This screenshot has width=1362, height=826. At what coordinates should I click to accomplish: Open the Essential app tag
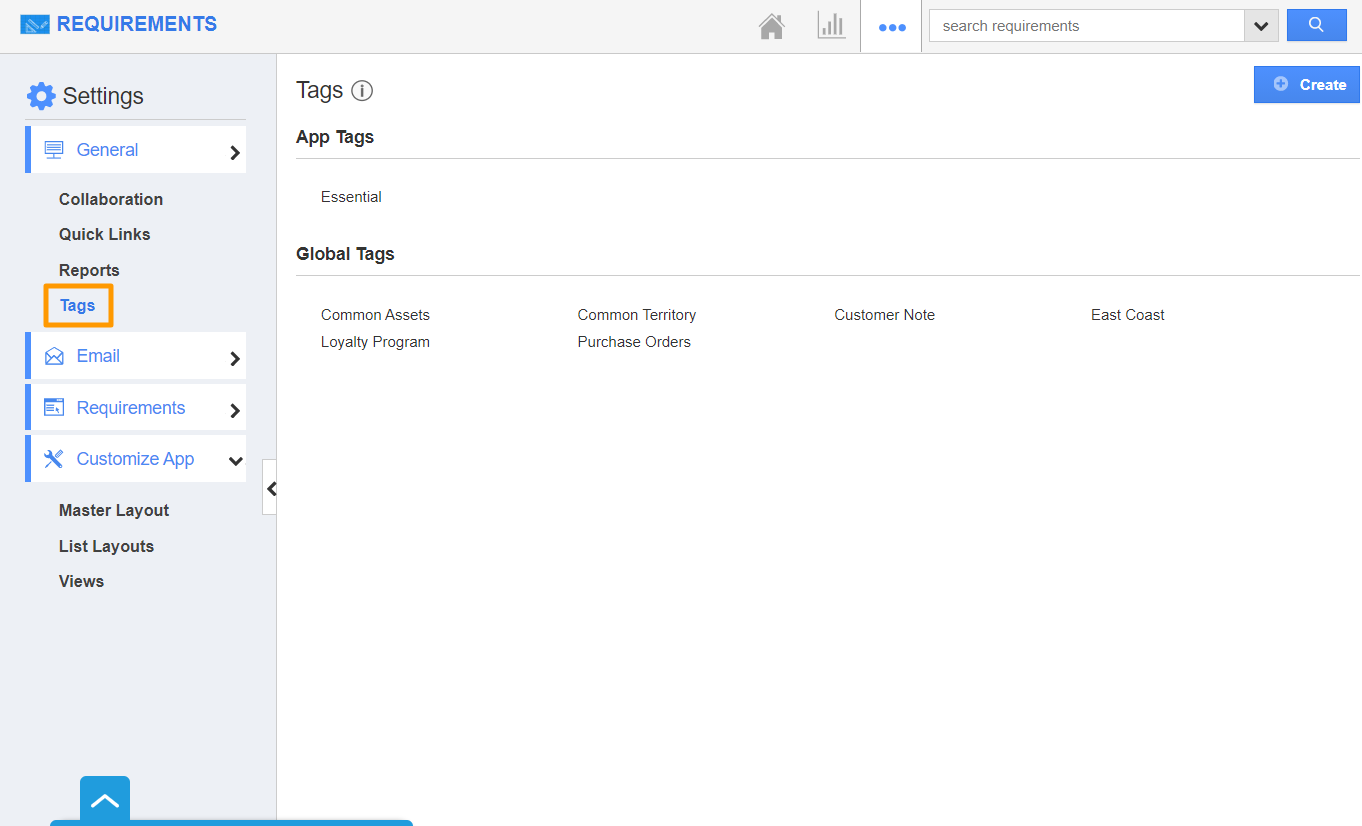351,197
